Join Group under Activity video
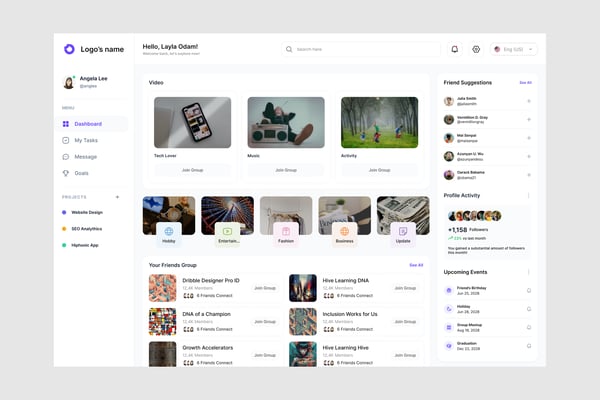 tap(379, 170)
